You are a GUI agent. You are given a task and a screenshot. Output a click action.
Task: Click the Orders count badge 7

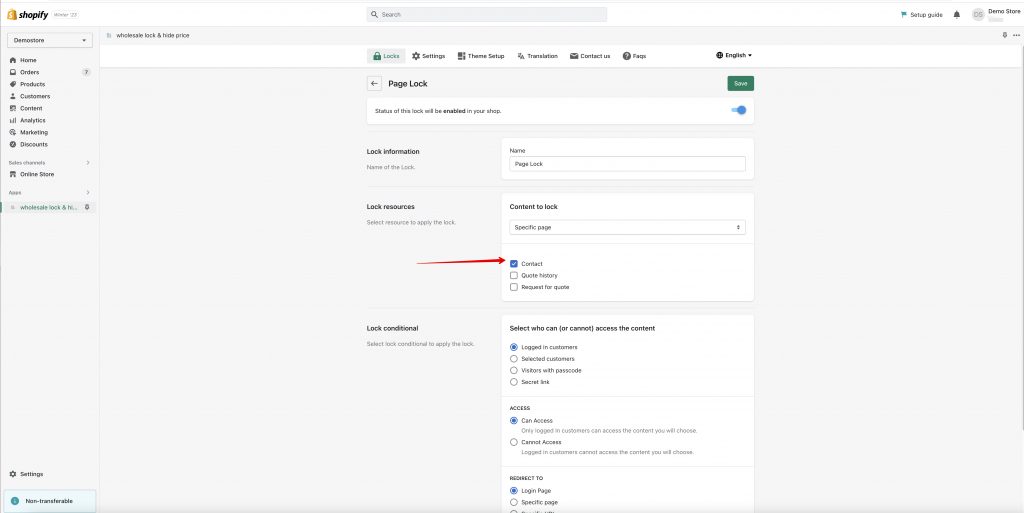click(86, 72)
